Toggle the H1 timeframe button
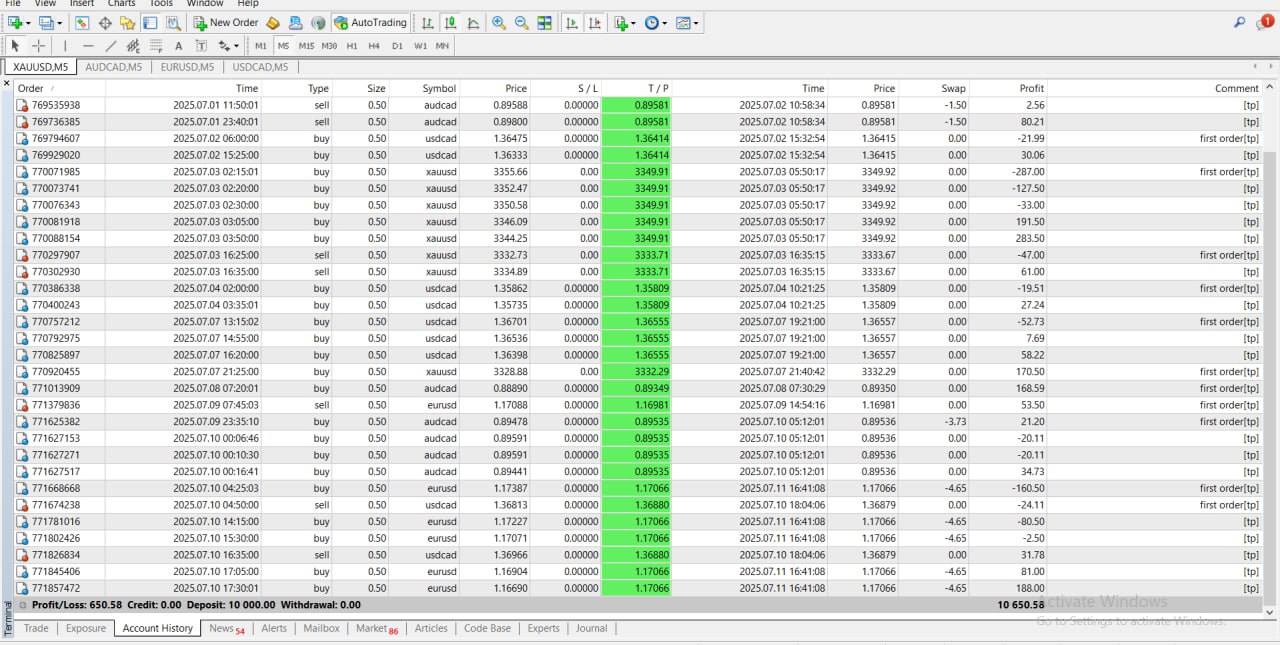Image resolution: width=1280 pixels, height=645 pixels. pyautogui.click(x=352, y=45)
